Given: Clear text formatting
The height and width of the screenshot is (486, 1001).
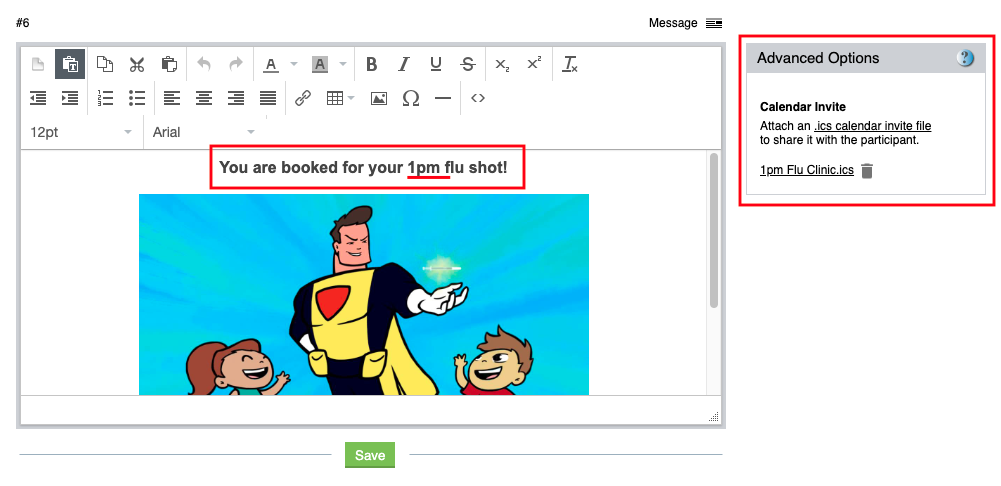Looking at the screenshot, I should pyautogui.click(x=569, y=65).
